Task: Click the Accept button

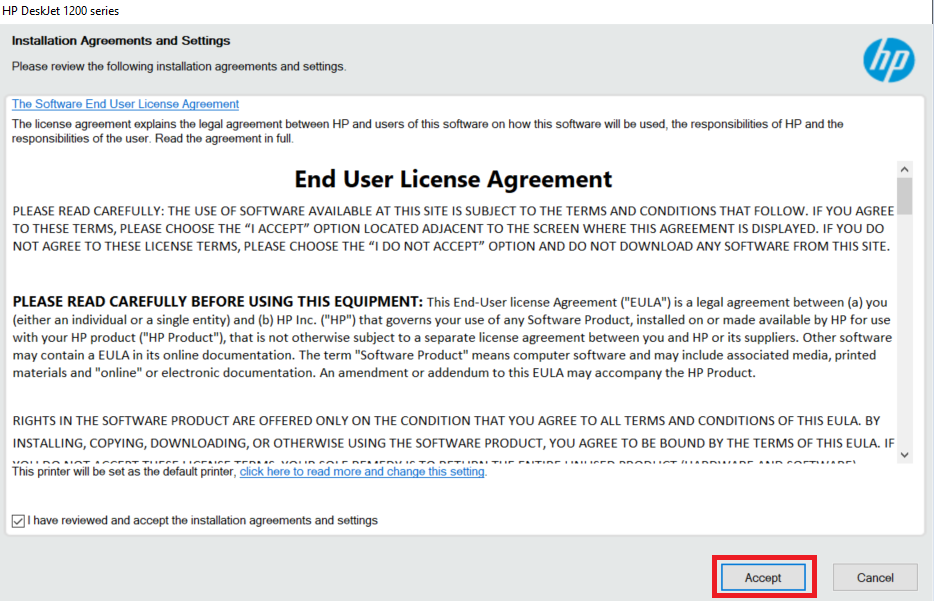Action: 763,577
